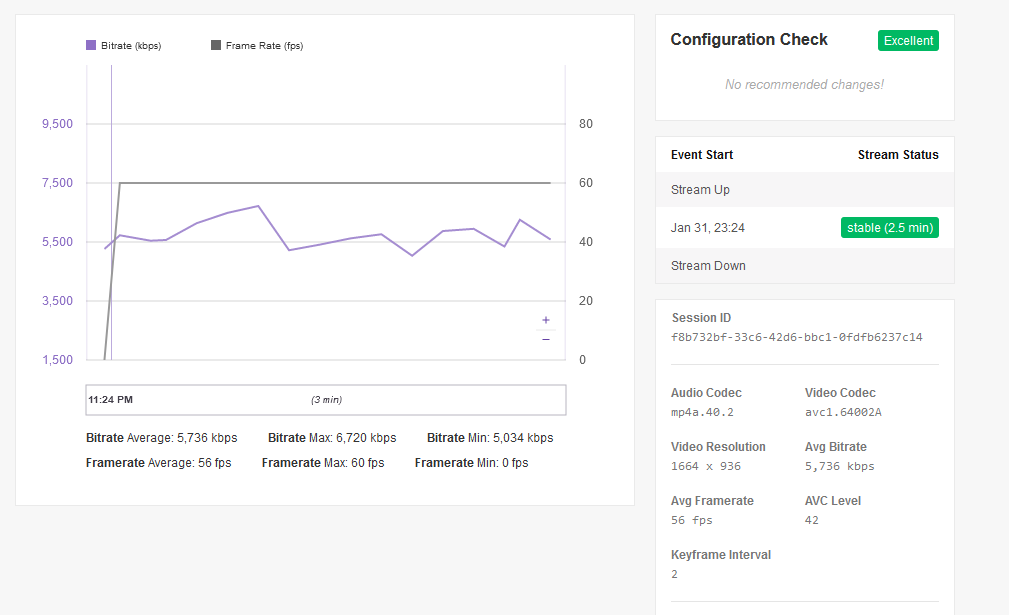Click the (3 min) timeline range bar
The width and height of the screenshot is (1009, 615).
[x=326, y=400]
